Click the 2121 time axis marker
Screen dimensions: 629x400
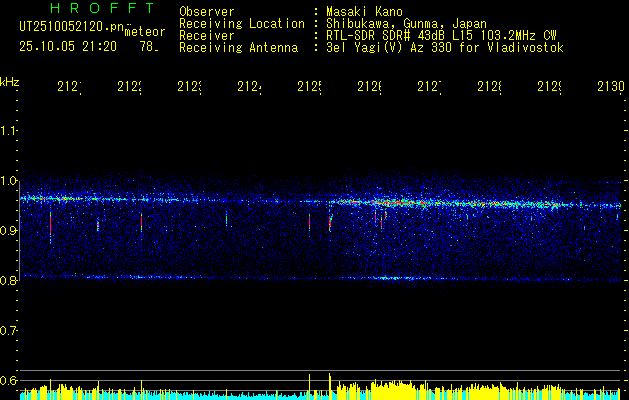pyautogui.click(x=69, y=86)
